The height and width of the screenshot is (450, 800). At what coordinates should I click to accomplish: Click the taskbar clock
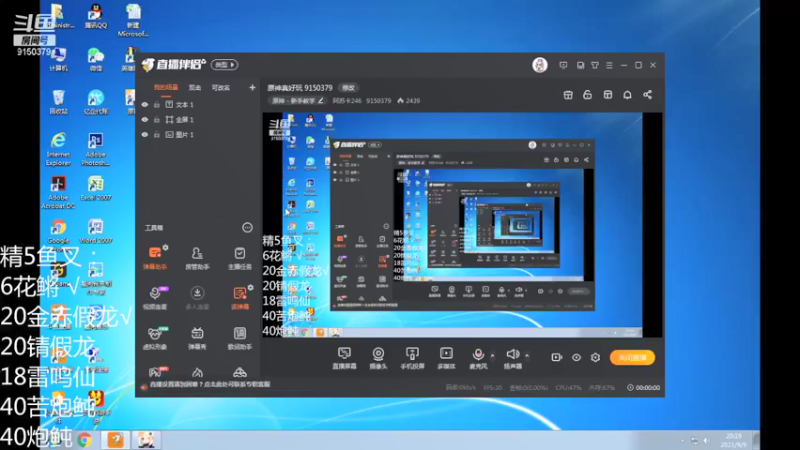click(734, 440)
